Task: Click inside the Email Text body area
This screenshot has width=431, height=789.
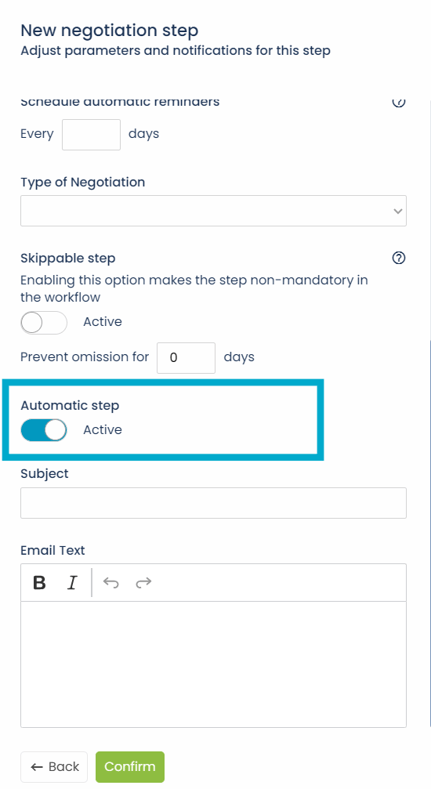Action: 213,664
